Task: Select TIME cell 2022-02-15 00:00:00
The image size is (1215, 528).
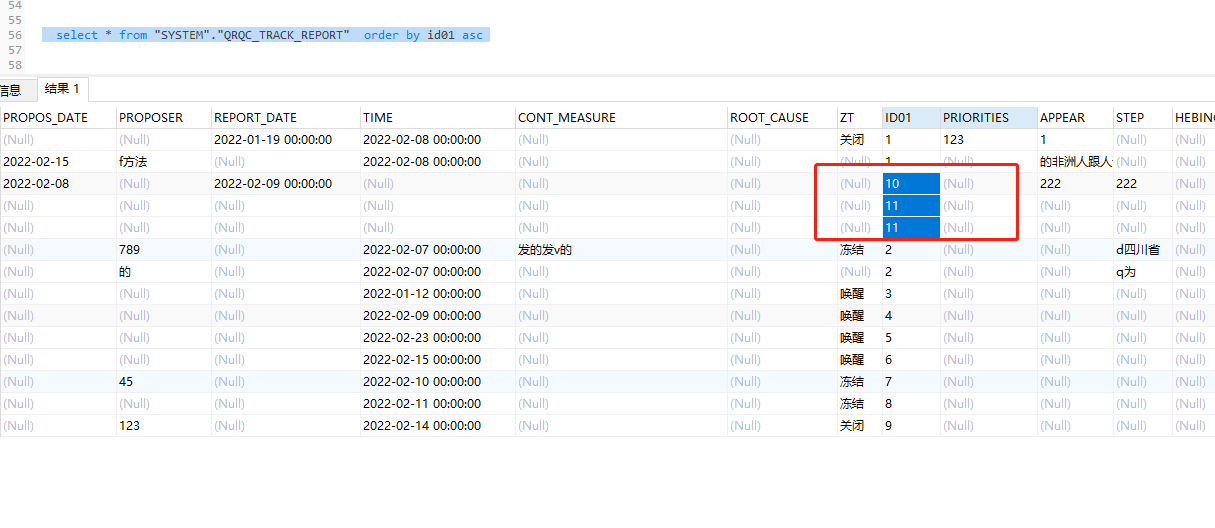Action: [437, 359]
